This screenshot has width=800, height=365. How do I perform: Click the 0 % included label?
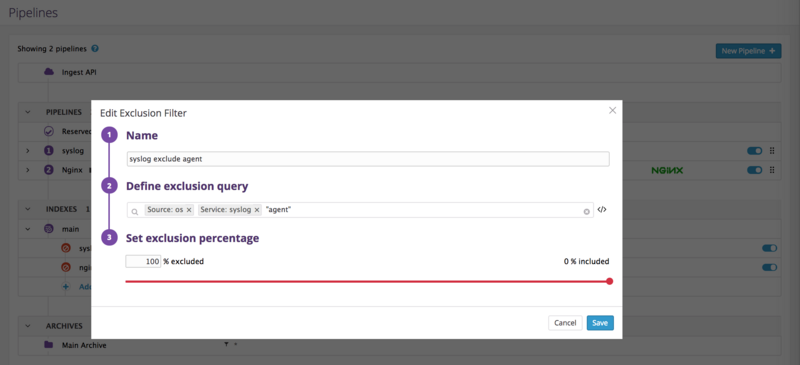point(586,261)
